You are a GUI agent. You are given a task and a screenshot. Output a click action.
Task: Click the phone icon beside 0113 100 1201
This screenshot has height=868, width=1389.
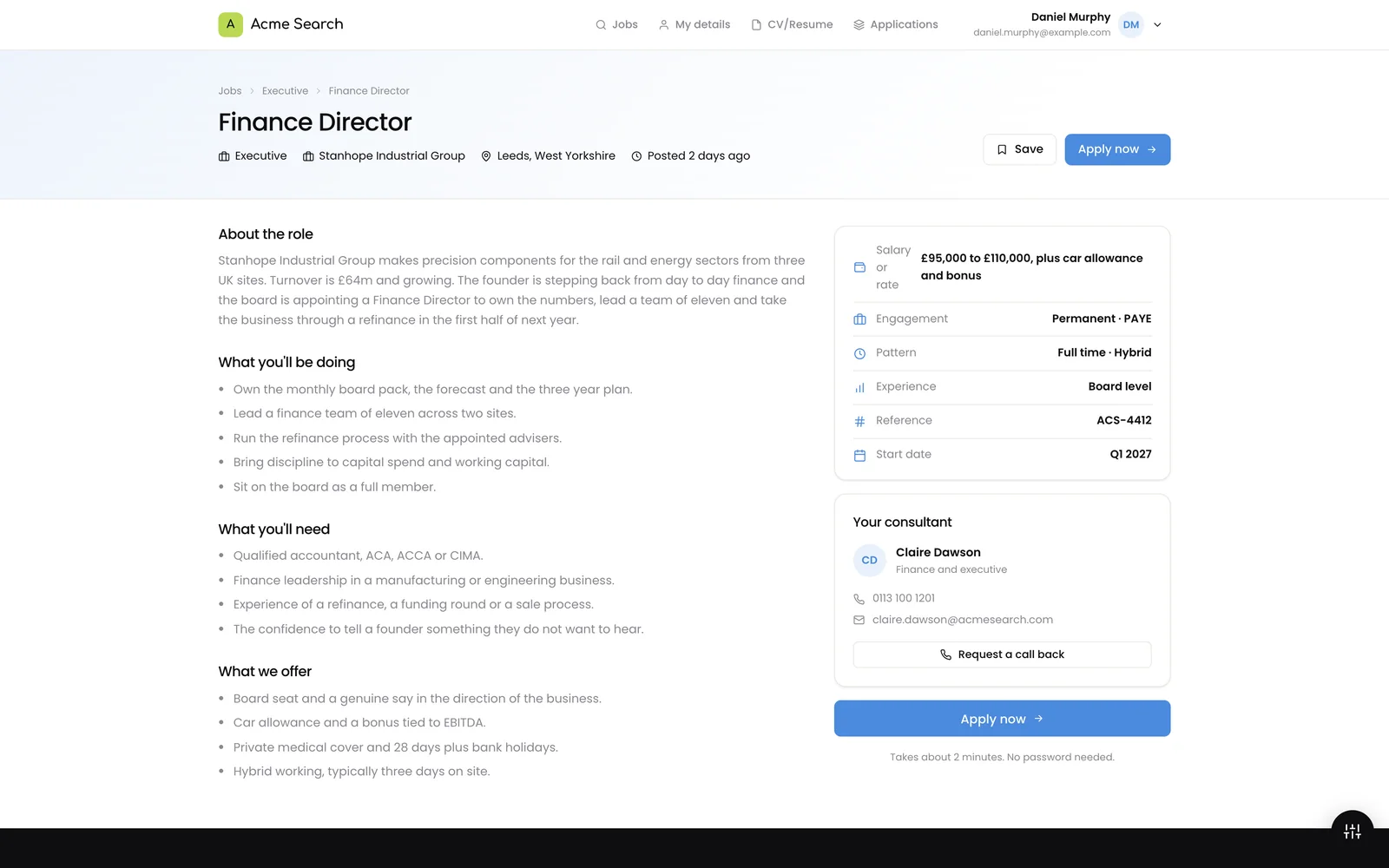[859, 599]
